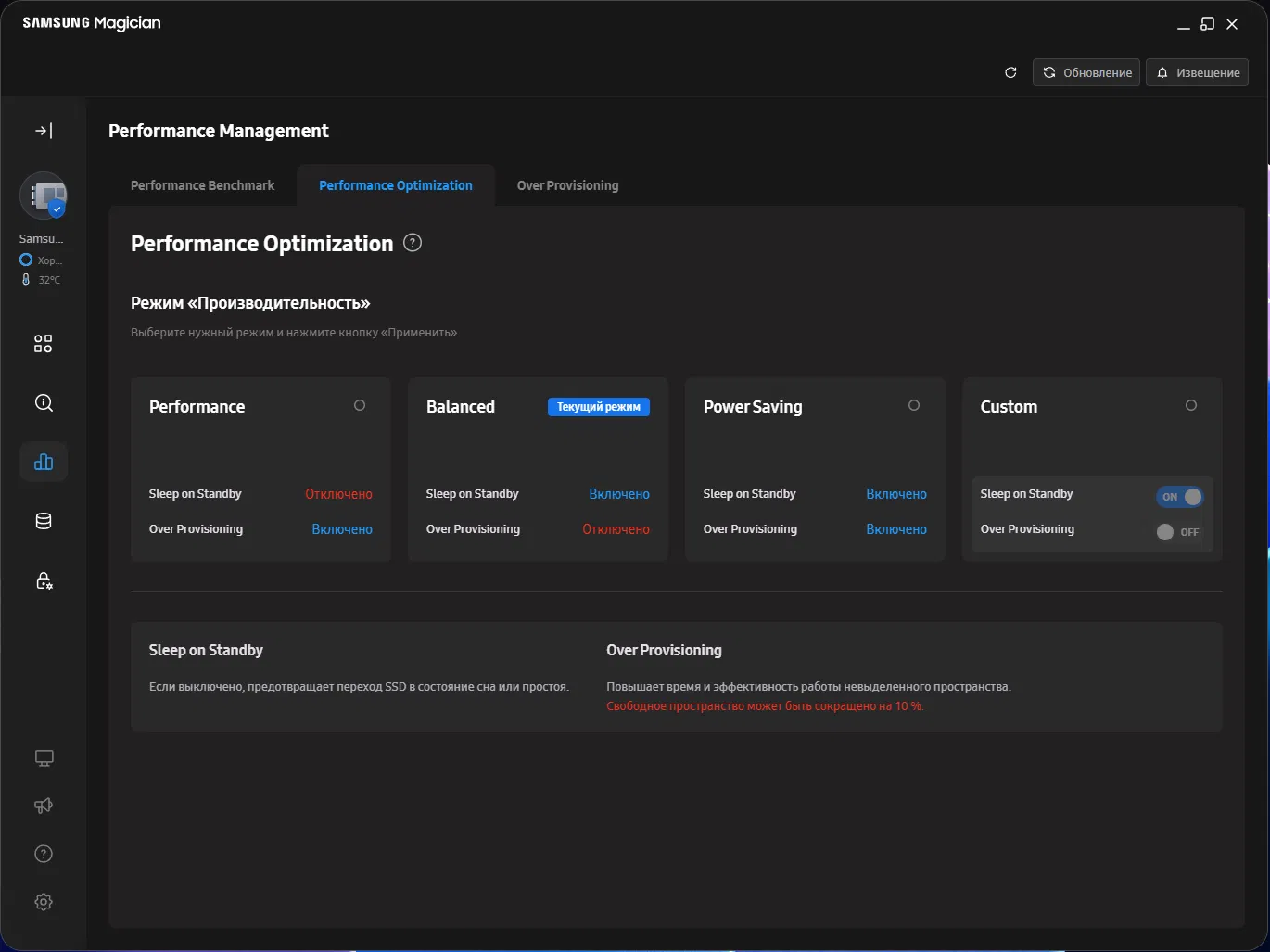
Task: Open Performance Management bar chart icon
Action: tap(44, 462)
